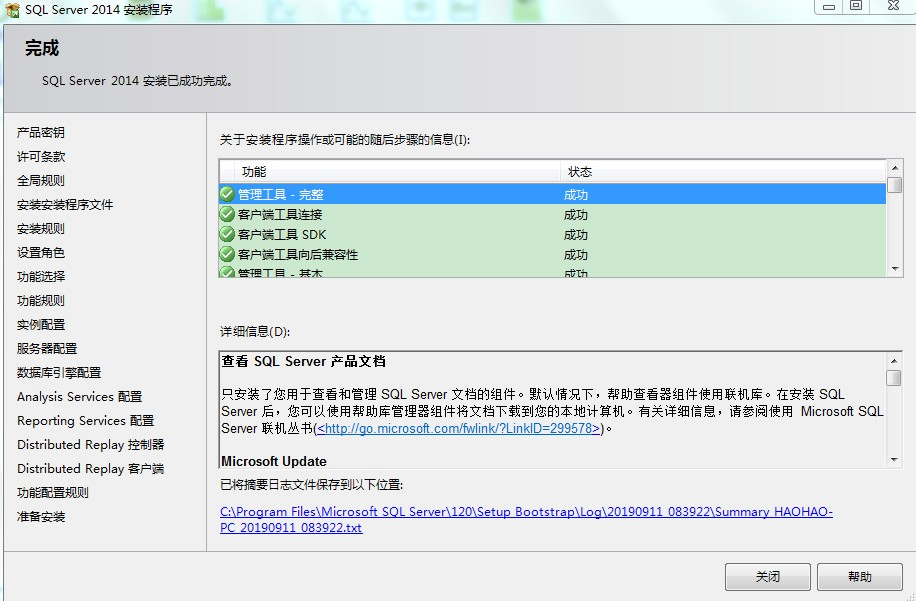The height and width of the screenshot is (601, 916).
Task: Close the setup window via title bar X
Action: tap(893, 6)
